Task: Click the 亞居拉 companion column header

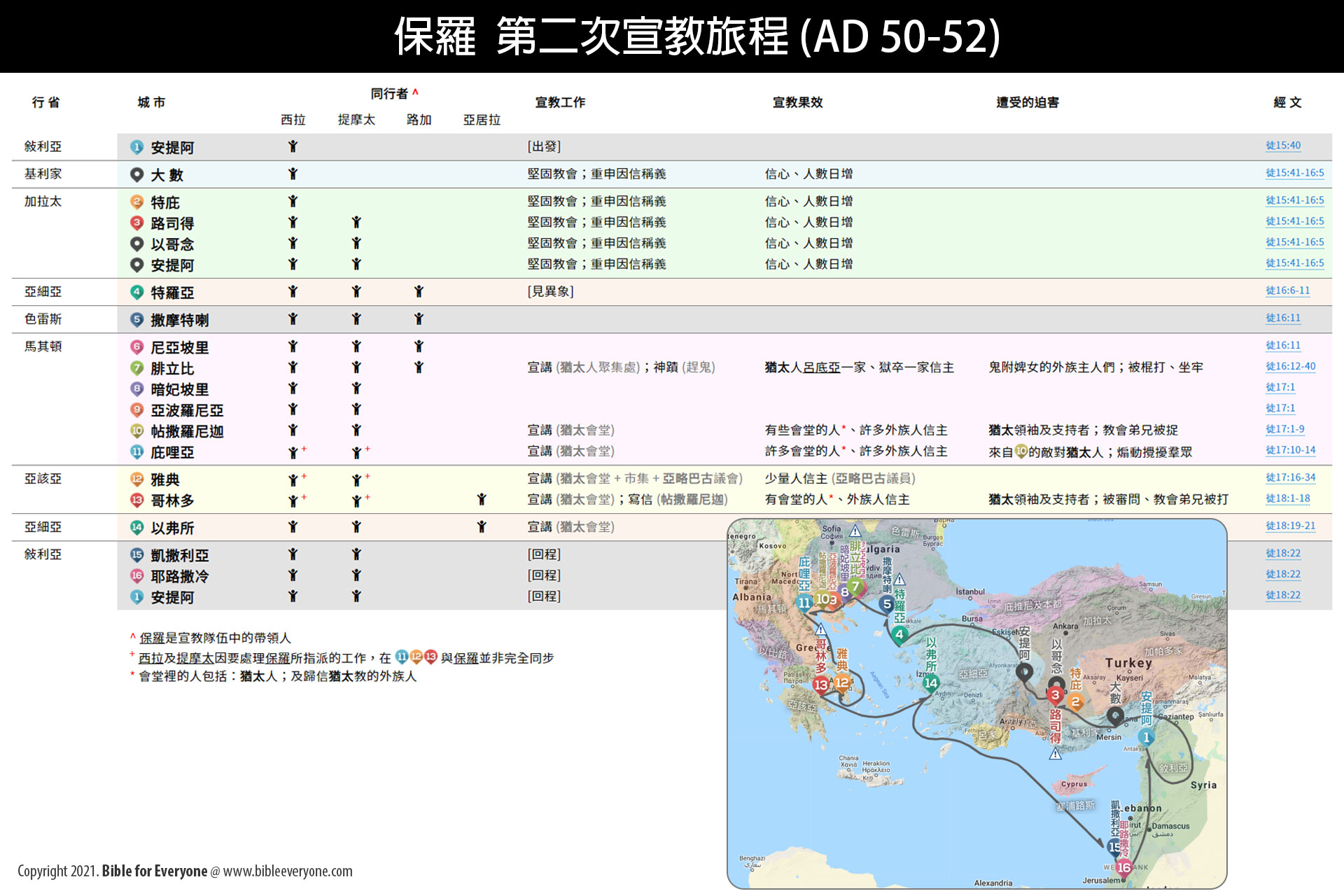Action: click(x=482, y=120)
